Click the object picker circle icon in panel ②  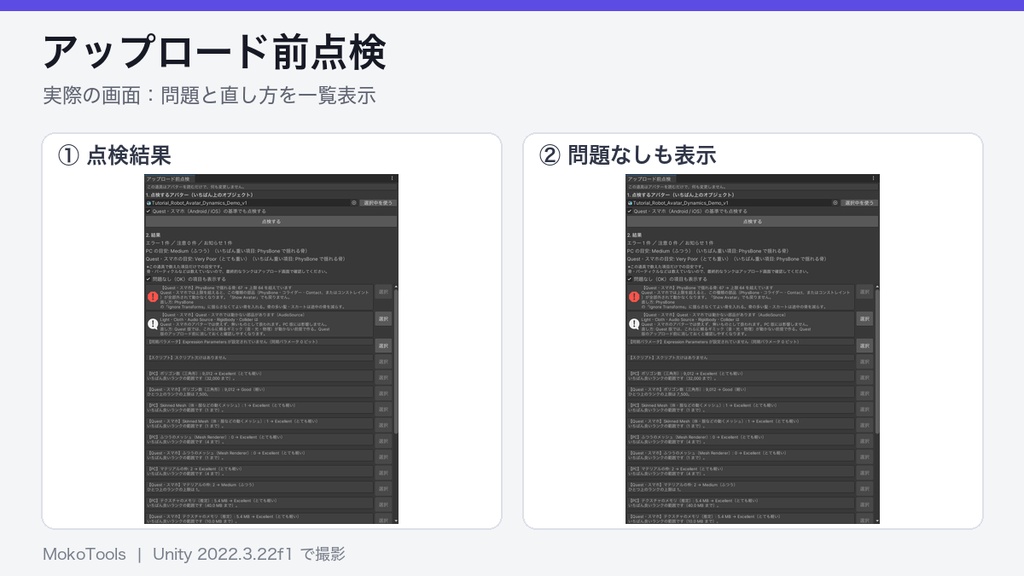click(x=835, y=202)
